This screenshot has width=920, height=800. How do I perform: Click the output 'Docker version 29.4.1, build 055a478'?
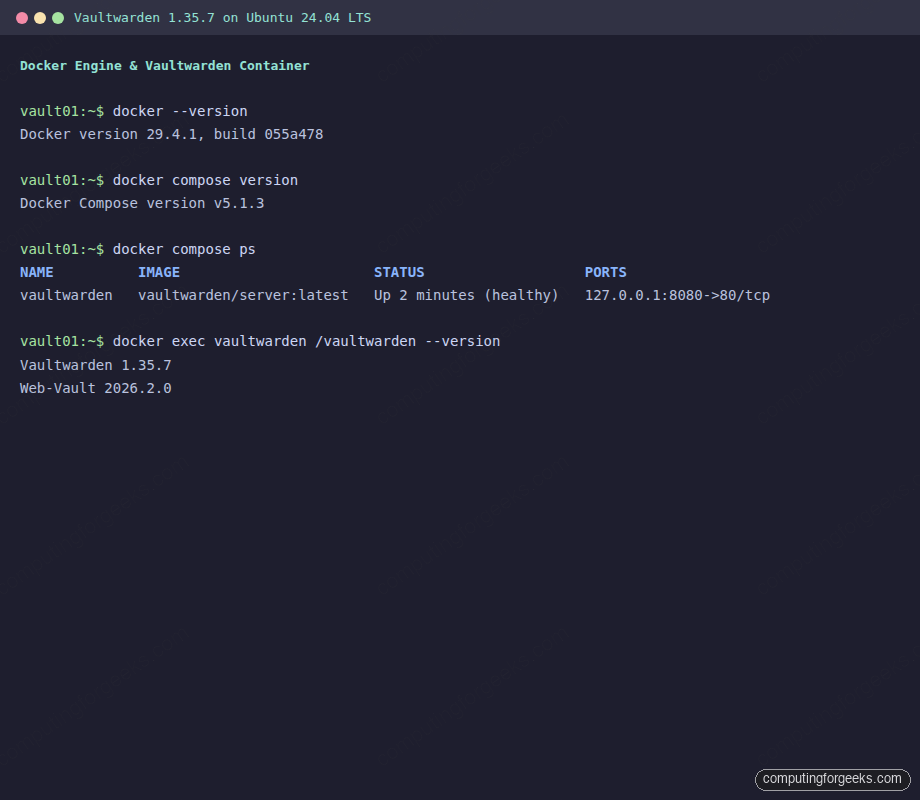(x=171, y=134)
